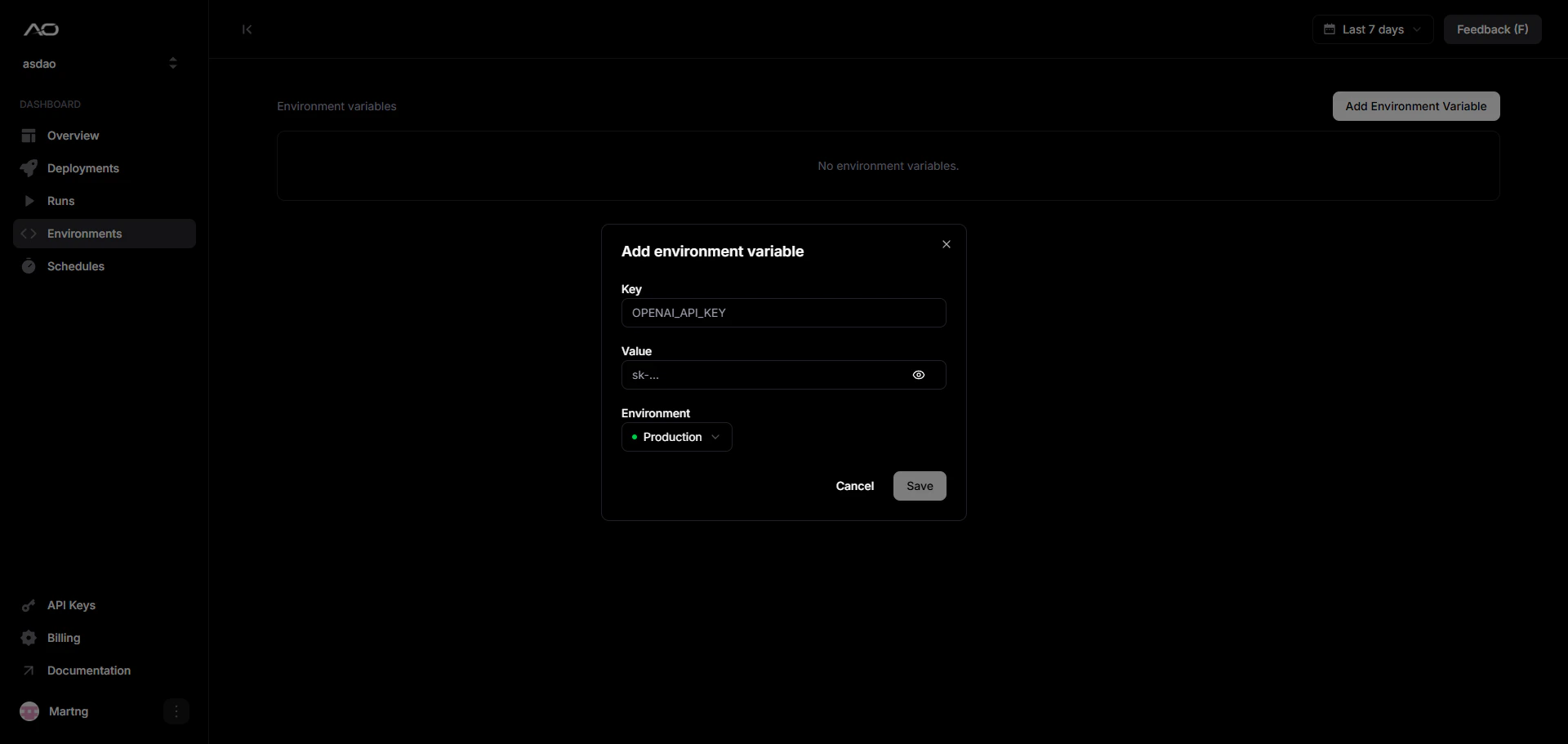Screen dimensions: 1568x744
Task: Click the Deployments rocket icon
Action: (x=29, y=167)
